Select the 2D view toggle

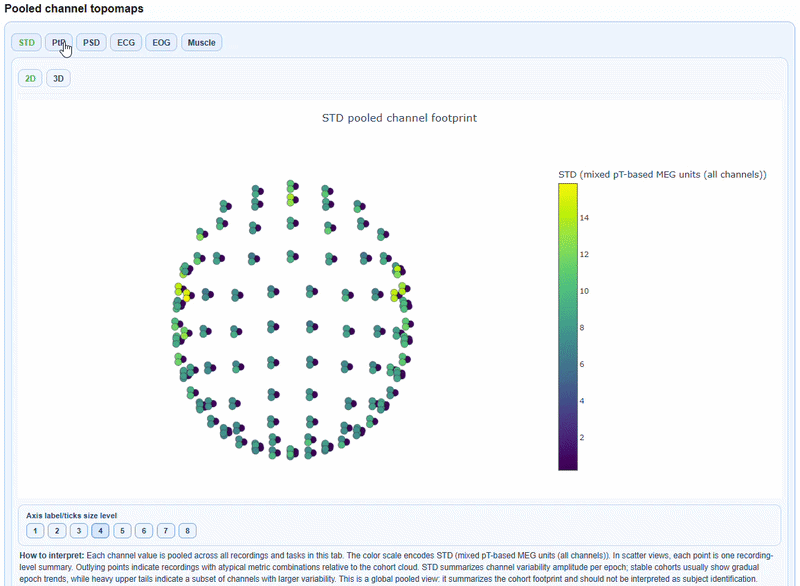click(31, 78)
